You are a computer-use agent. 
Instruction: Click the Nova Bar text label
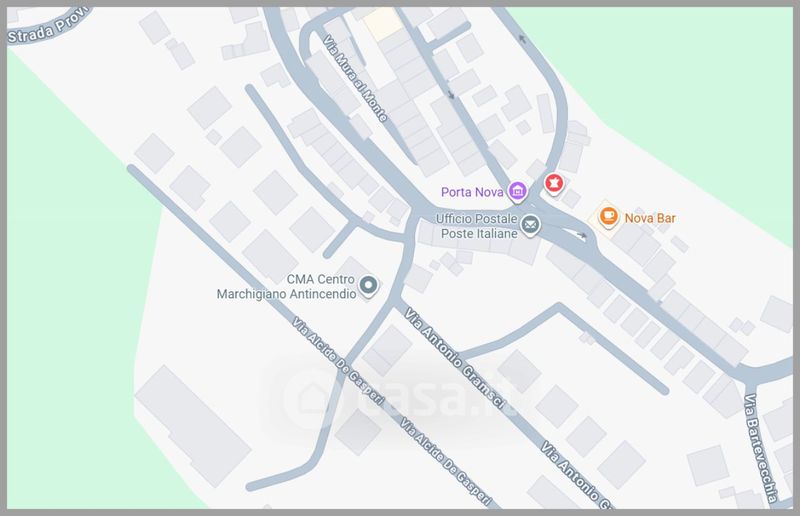[x=650, y=218]
